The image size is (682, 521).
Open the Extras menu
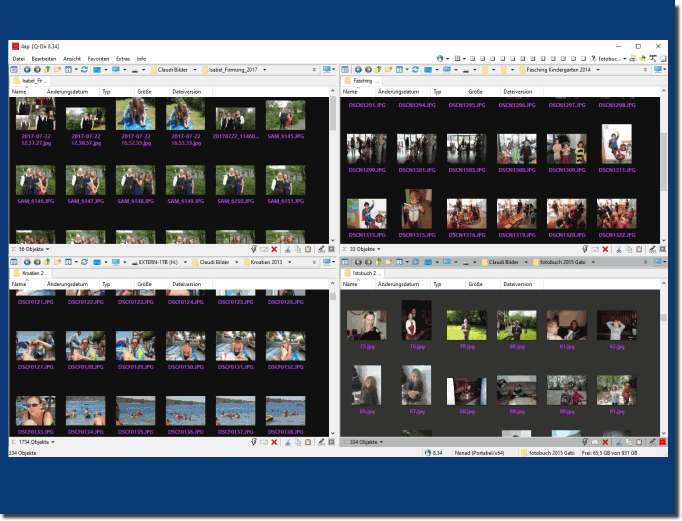click(x=123, y=59)
